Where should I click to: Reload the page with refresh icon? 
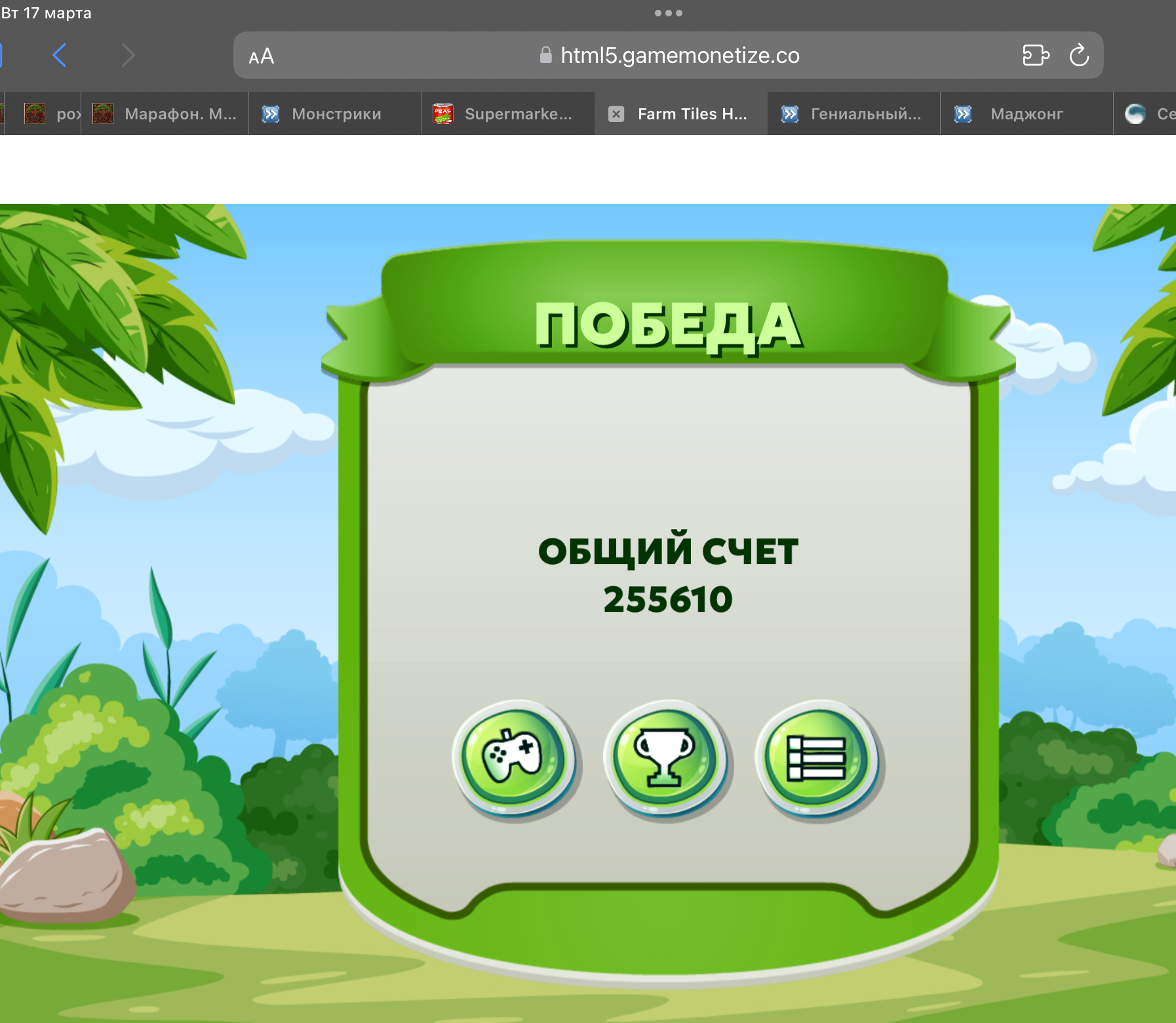(x=1079, y=56)
